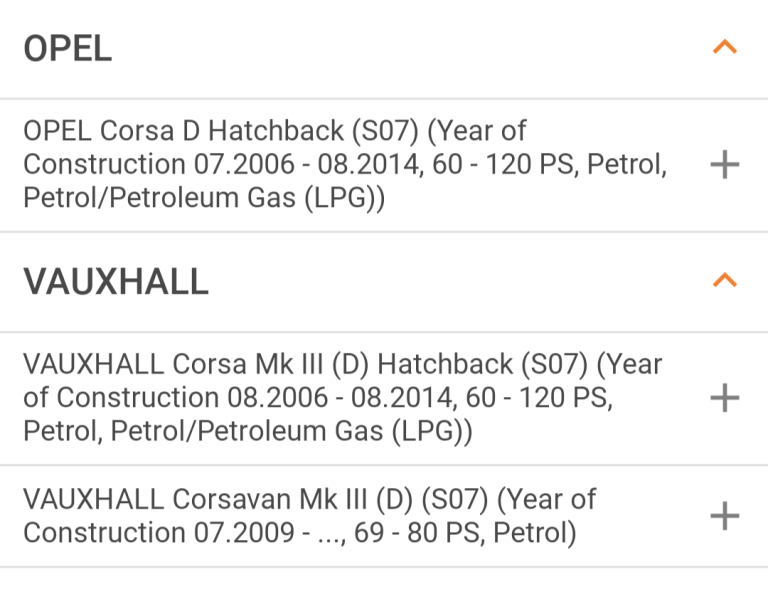Image resolution: width=768 pixels, height=609 pixels.
Task: Show engines for the 08.2006 - 08.2014 Vauxhall model
Action: [x=725, y=398]
